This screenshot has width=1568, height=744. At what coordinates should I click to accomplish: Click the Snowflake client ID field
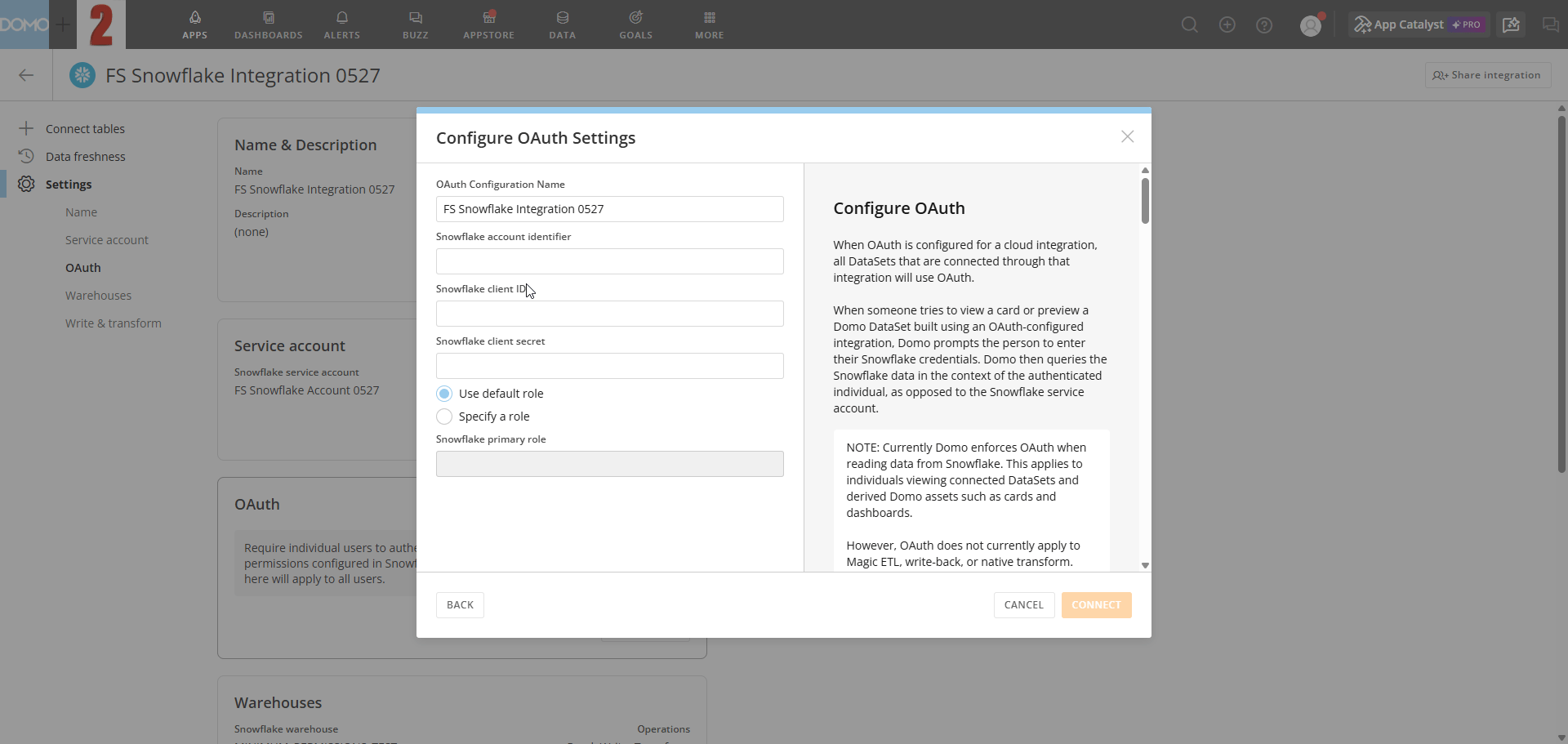pyautogui.click(x=610, y=314)
